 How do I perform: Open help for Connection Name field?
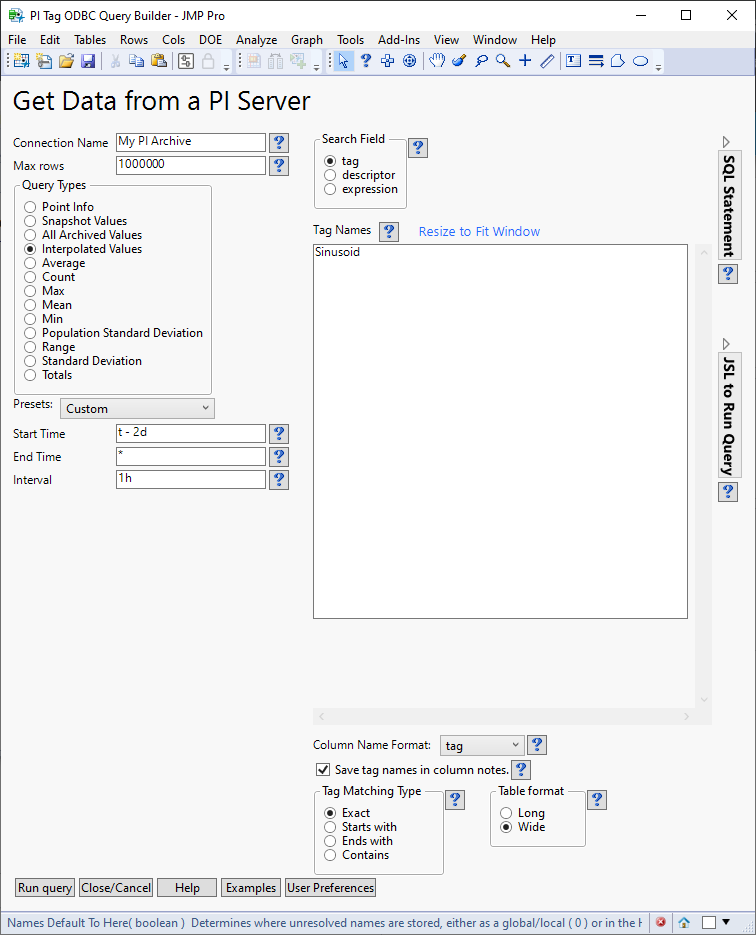[x=279, y=143]
